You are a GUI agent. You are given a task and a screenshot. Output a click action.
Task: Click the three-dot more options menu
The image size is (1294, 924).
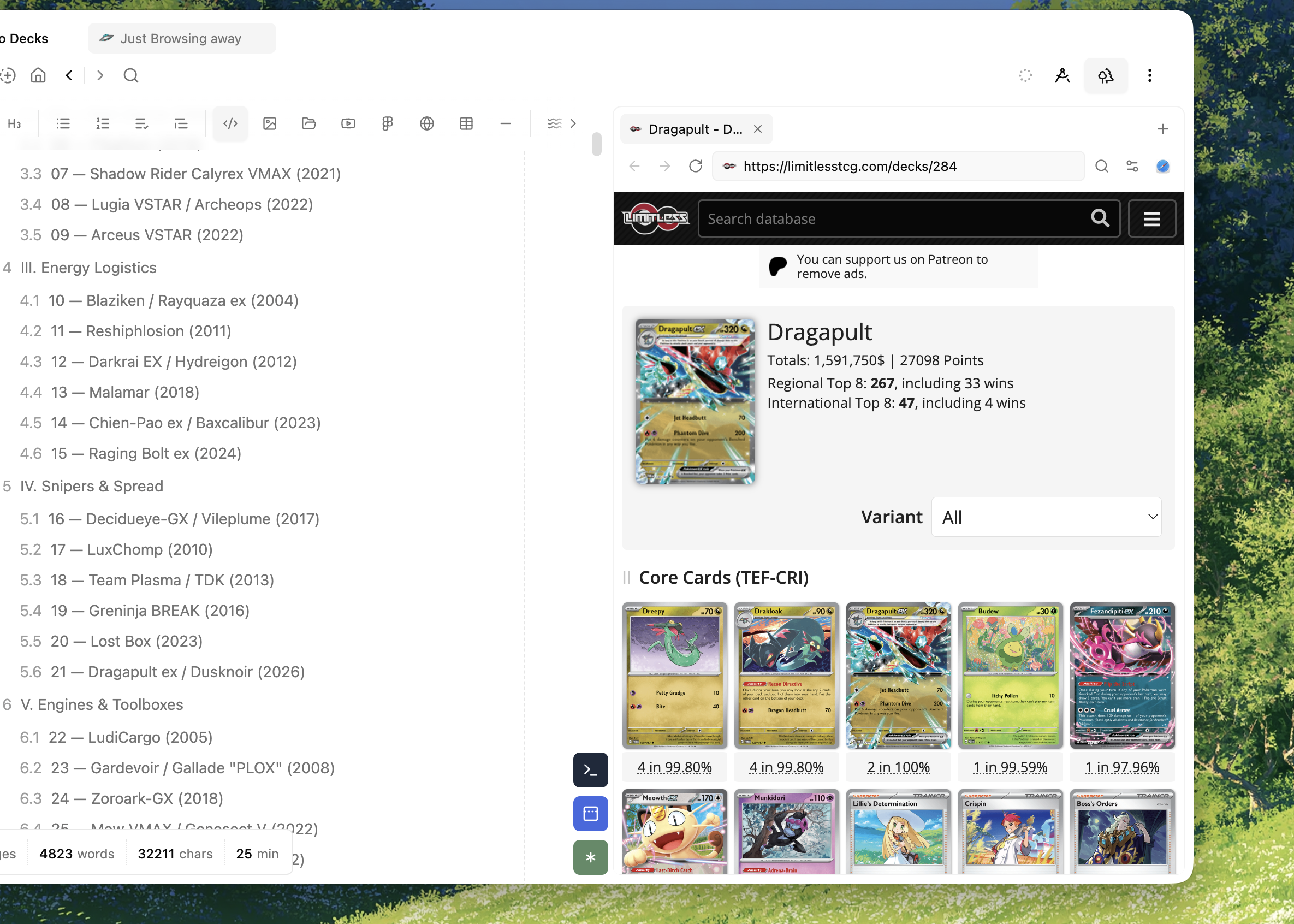point(1149,76)
